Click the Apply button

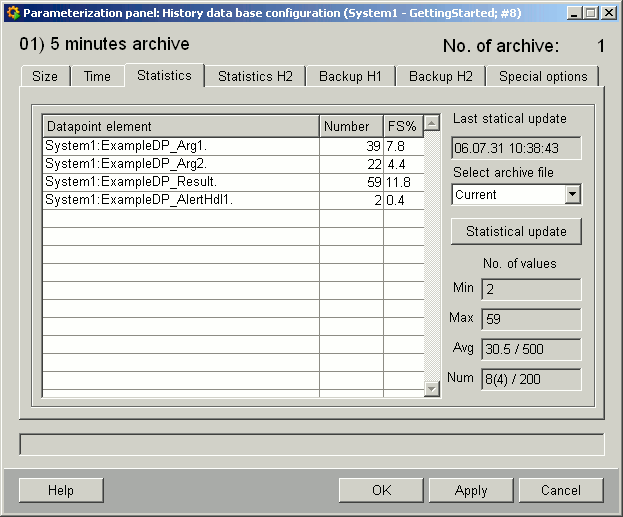tap(471, 490)
